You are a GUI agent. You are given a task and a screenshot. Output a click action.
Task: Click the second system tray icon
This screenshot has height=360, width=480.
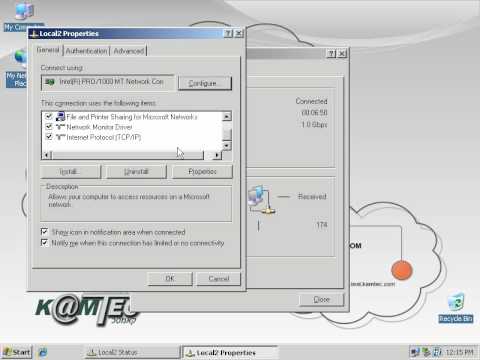coord(426,352)
